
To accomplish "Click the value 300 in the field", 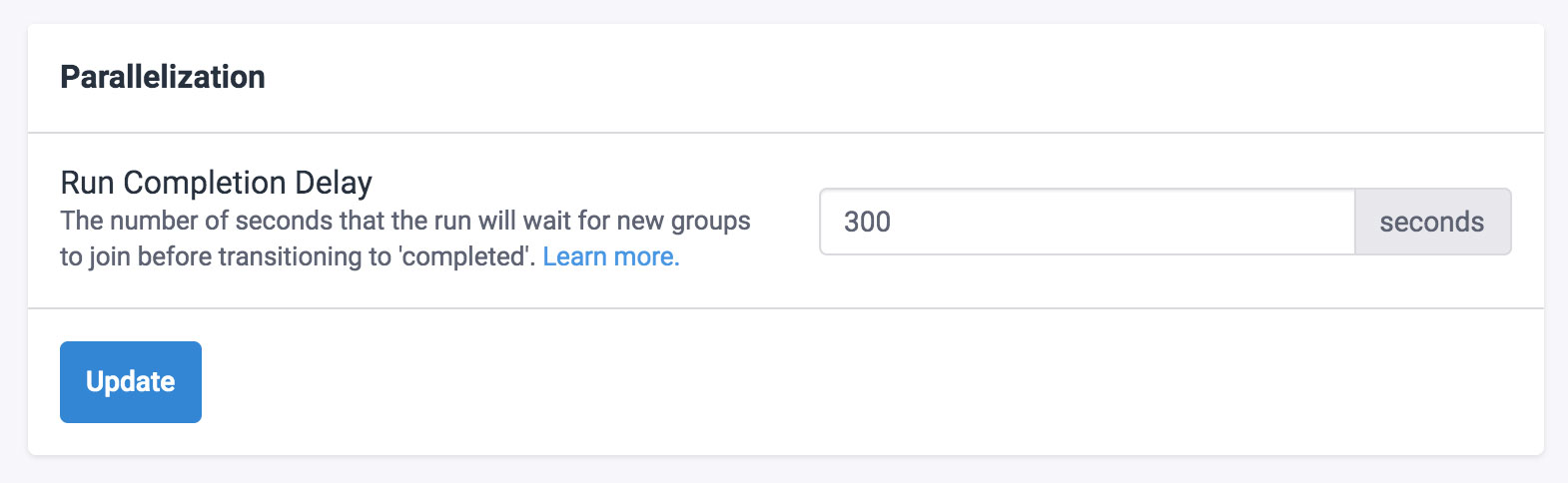I will click(867, 222).
